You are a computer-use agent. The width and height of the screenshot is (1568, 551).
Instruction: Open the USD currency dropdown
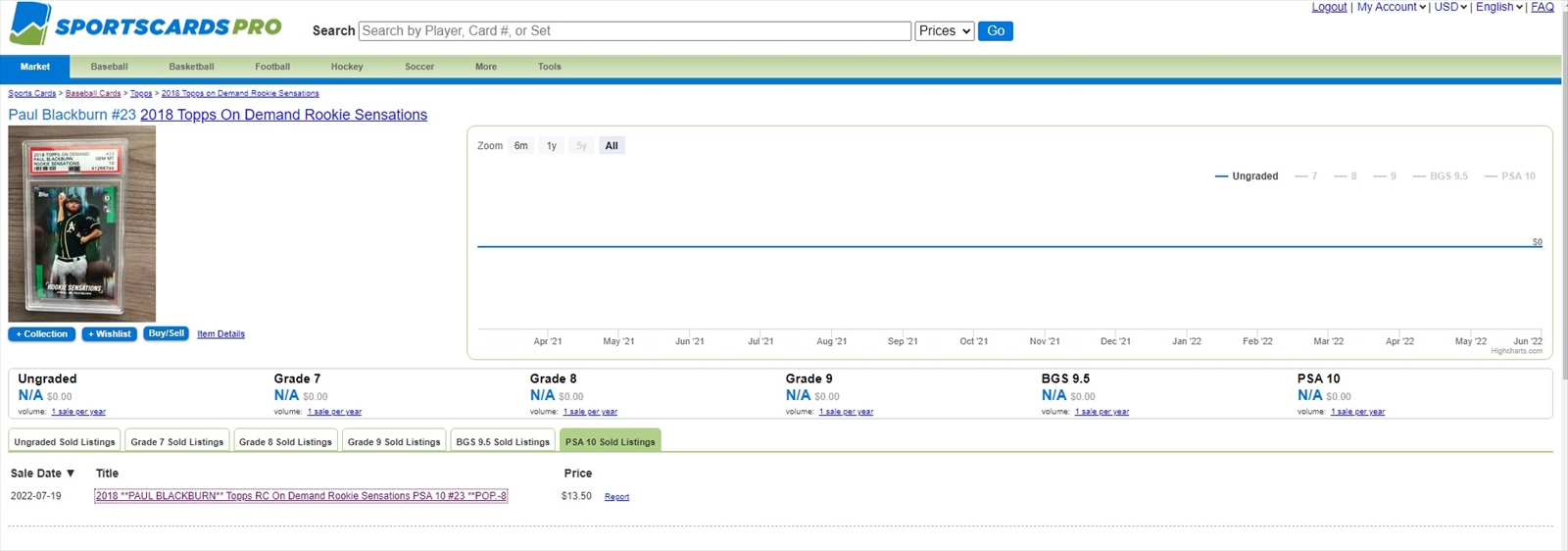coord(1450,7)
